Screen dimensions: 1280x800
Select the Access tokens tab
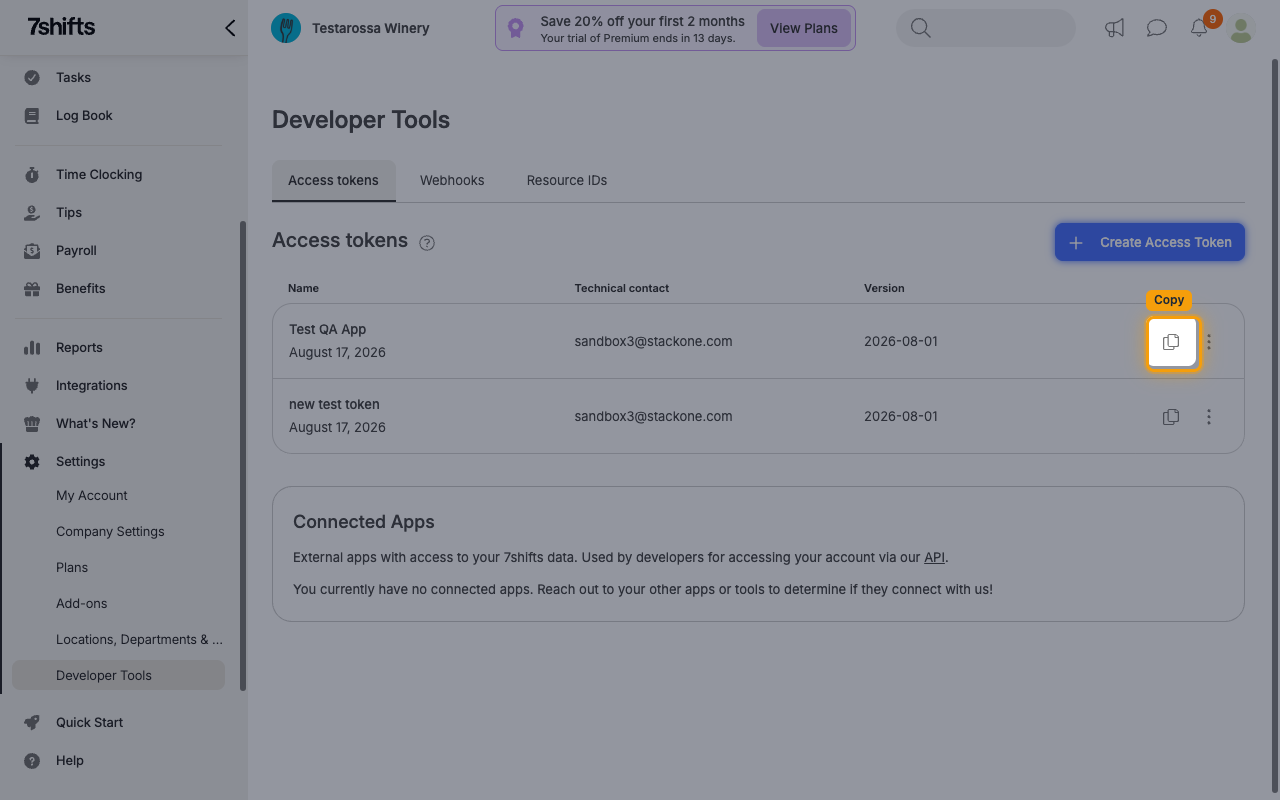[334, 180]
